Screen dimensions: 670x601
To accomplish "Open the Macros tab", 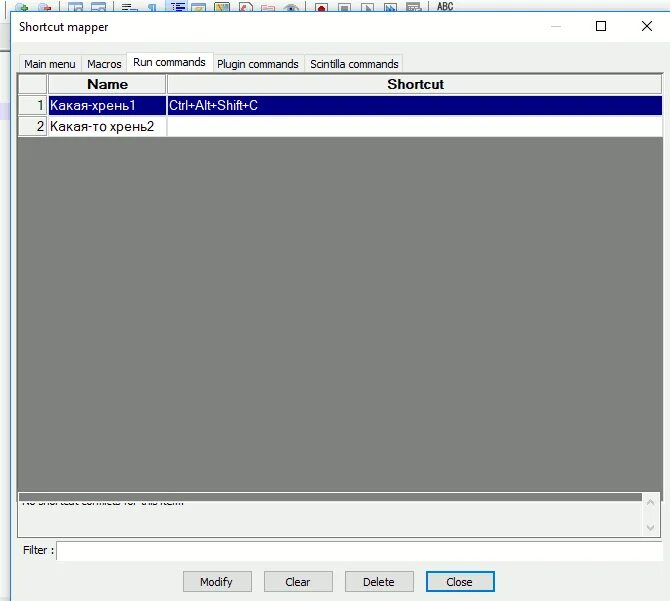I will 104,64.
